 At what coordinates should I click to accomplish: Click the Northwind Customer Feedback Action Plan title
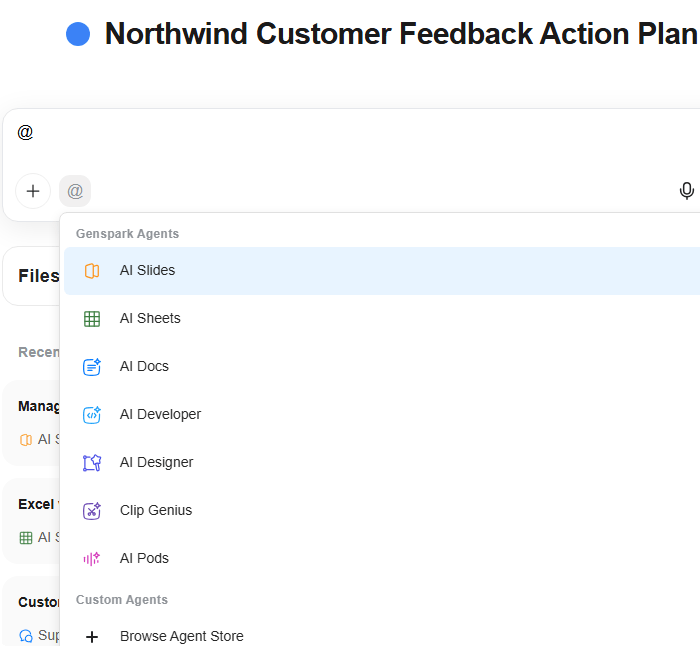point(401,34)
